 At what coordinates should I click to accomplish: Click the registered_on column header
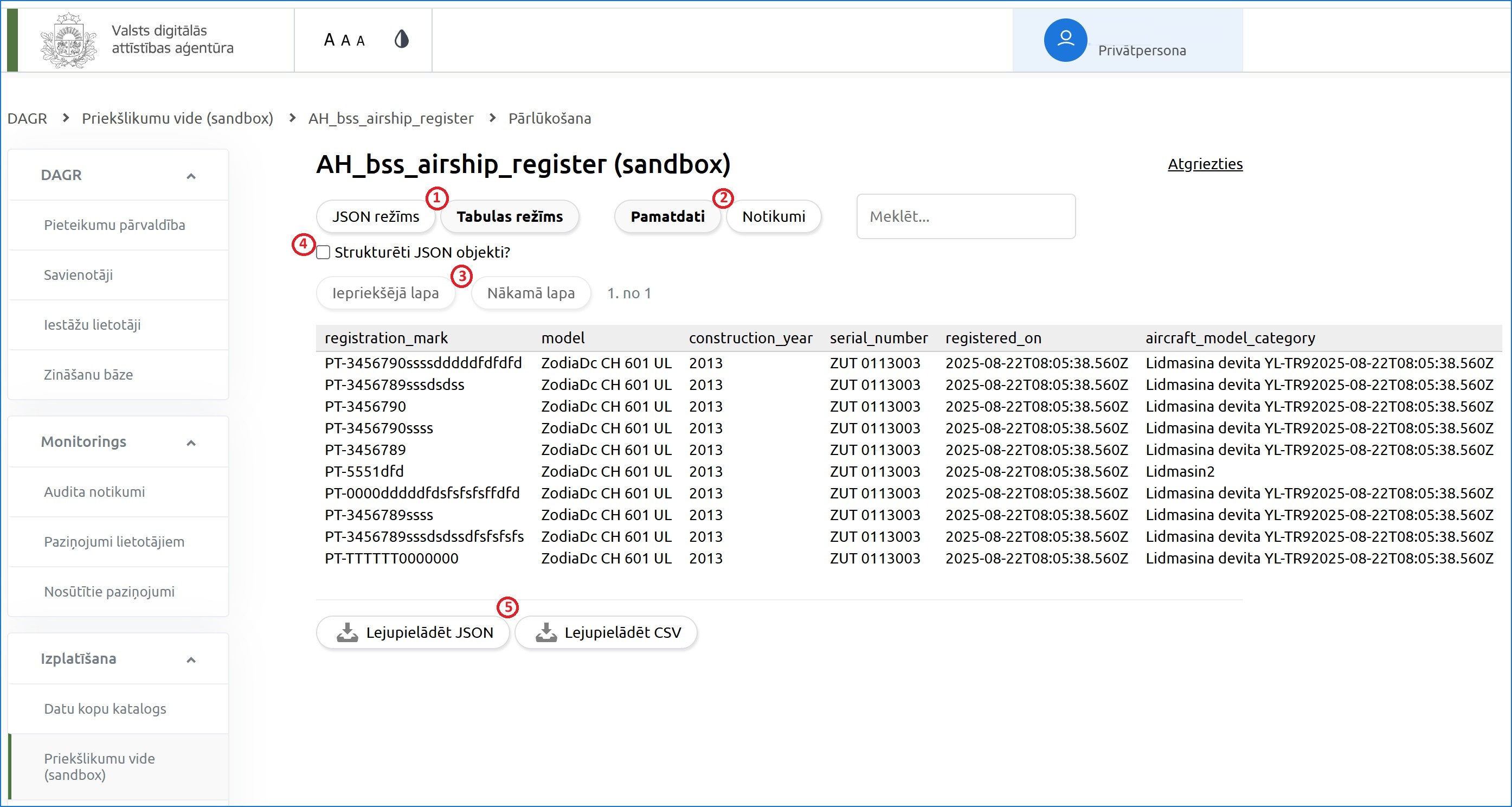[993, 338]
